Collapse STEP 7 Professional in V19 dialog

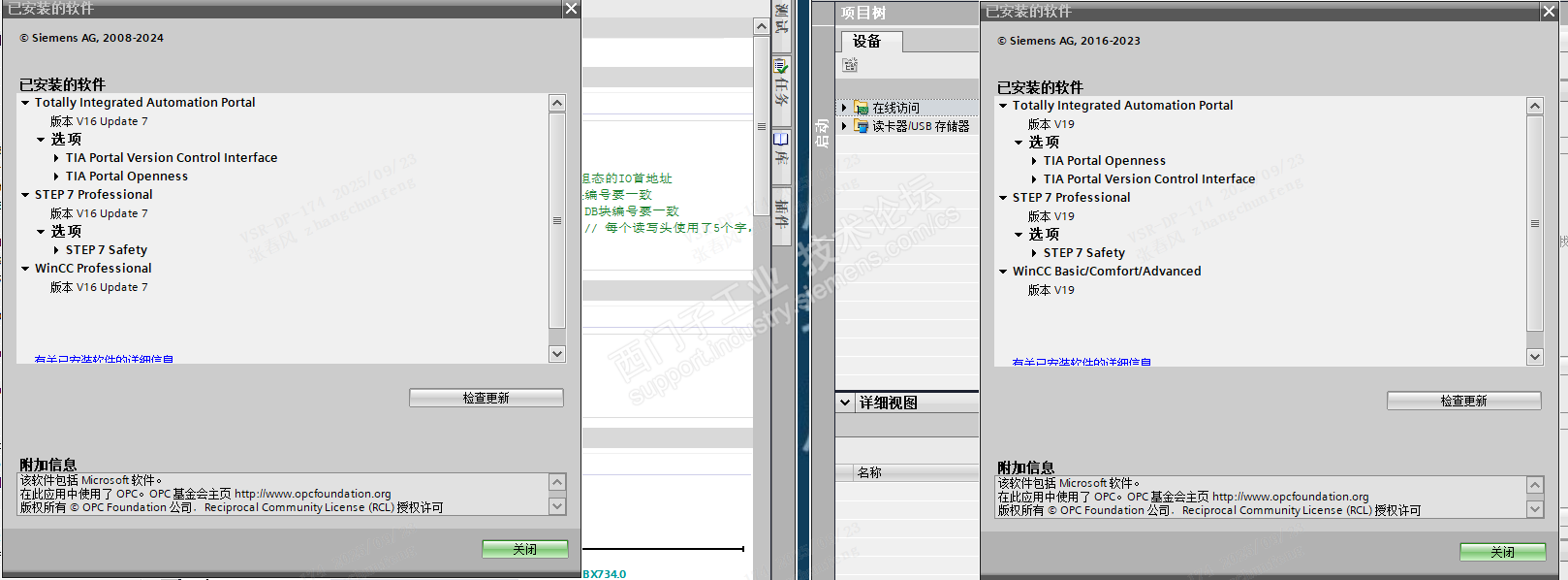(x=1003, y=198)
